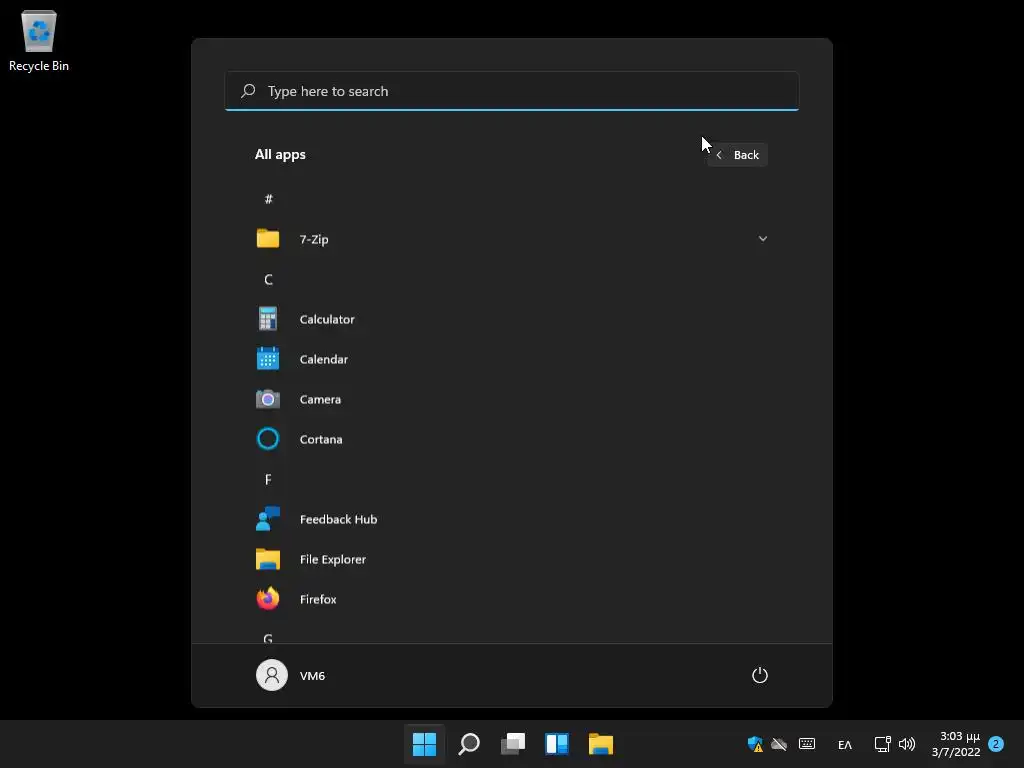The width and height of the screenshot is (1024, 768).
Task: Open the VM6 user account menu
Action: click(291, 675)
